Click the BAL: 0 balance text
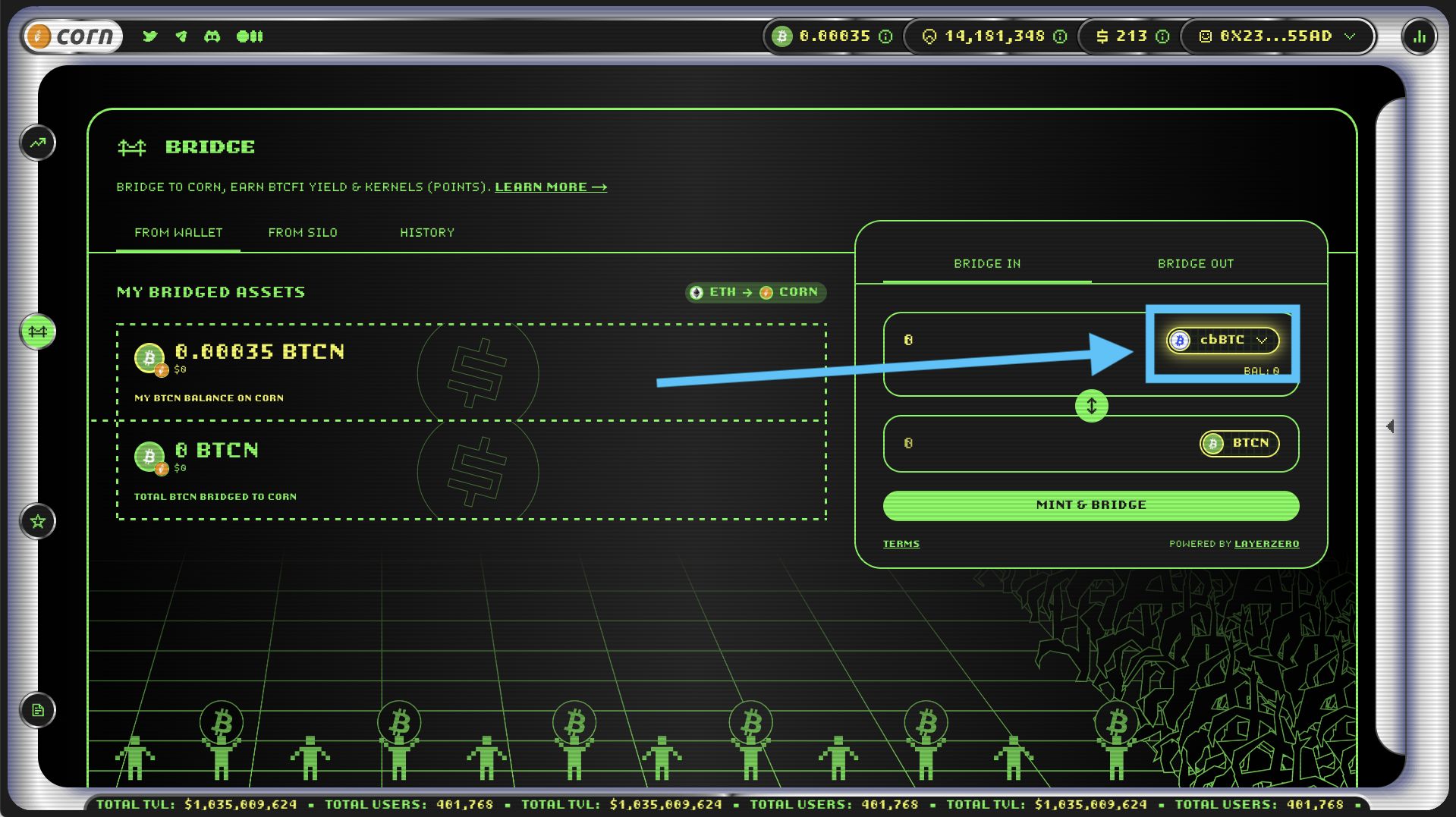This screenshot has width=1456, height=817. (x=1262, y=371)
